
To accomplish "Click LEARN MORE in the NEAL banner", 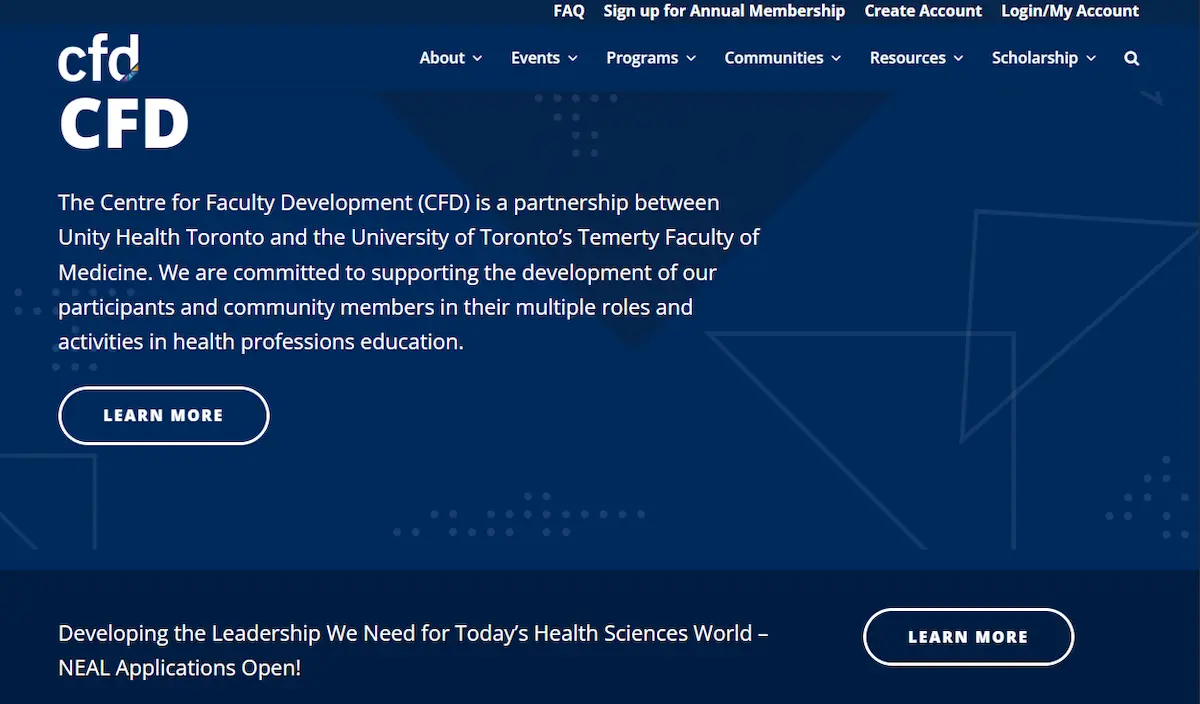I will [968, 636].
